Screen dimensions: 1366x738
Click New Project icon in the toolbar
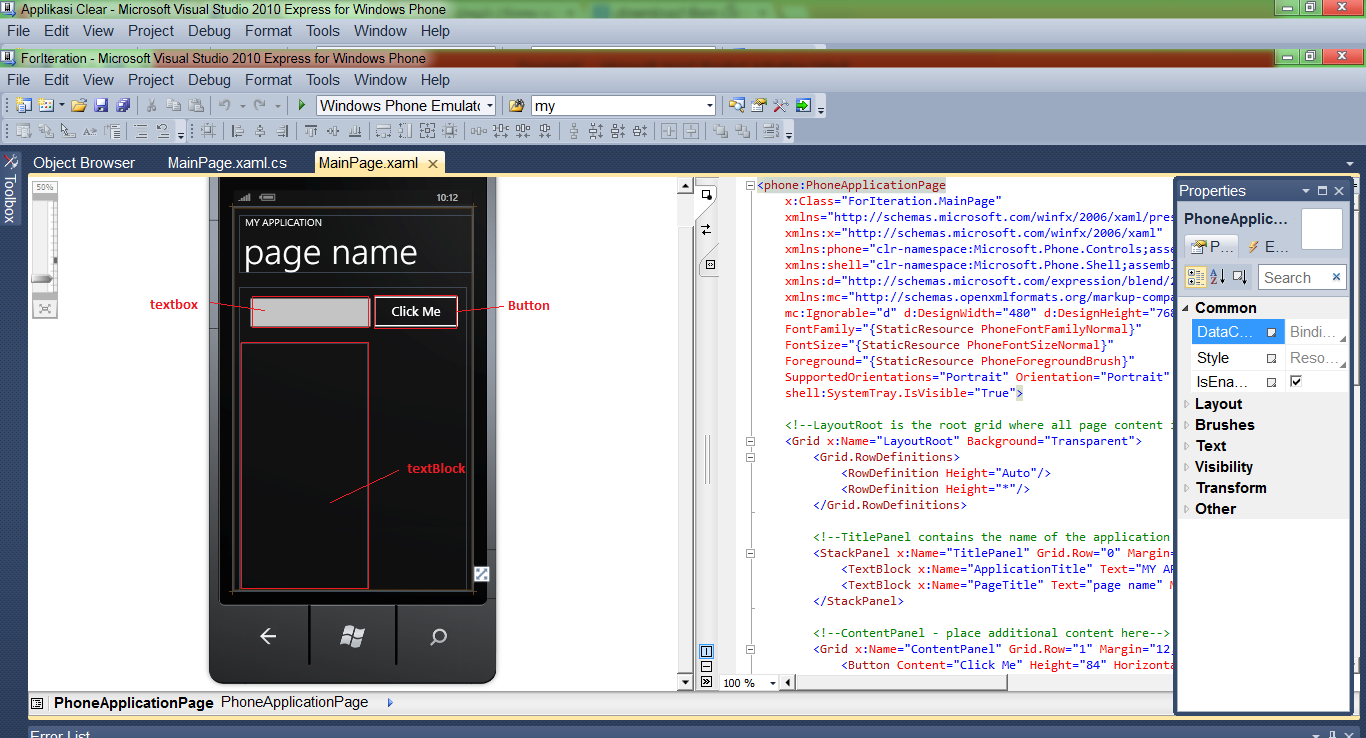pos(22,105)
